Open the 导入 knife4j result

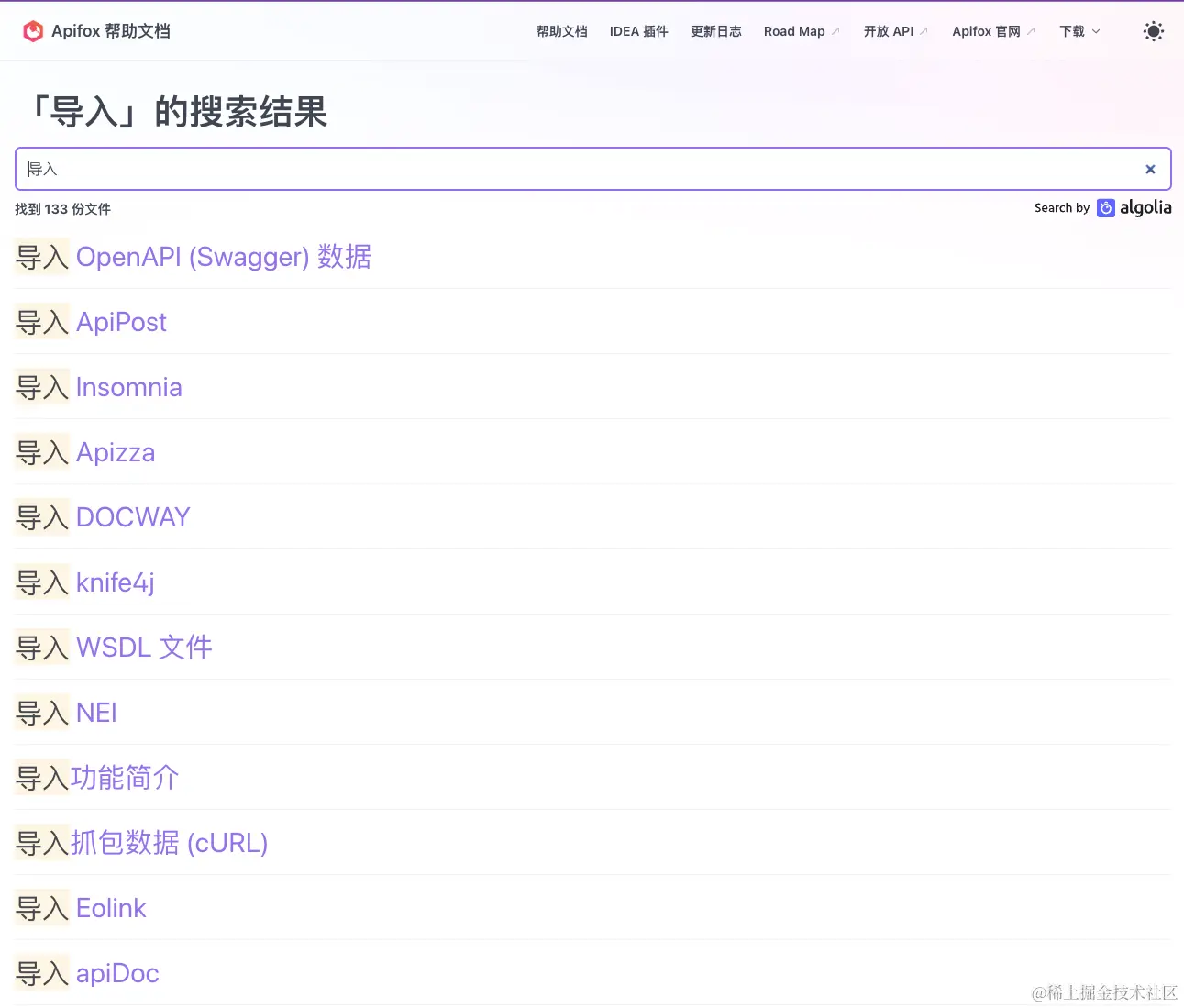pyautogui.click(x=84, y=582)
